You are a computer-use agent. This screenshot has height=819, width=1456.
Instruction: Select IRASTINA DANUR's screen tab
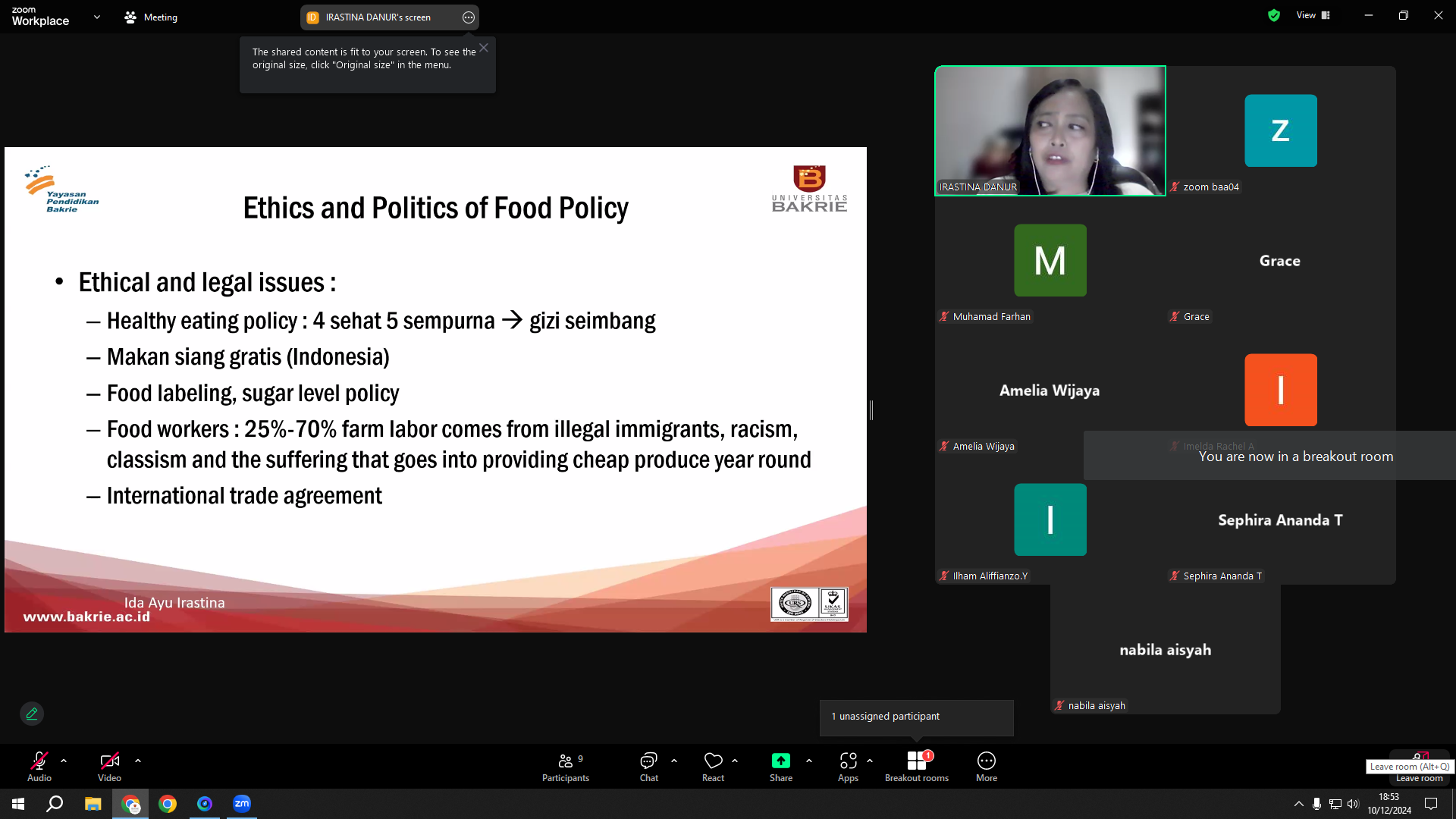(378, 17)
